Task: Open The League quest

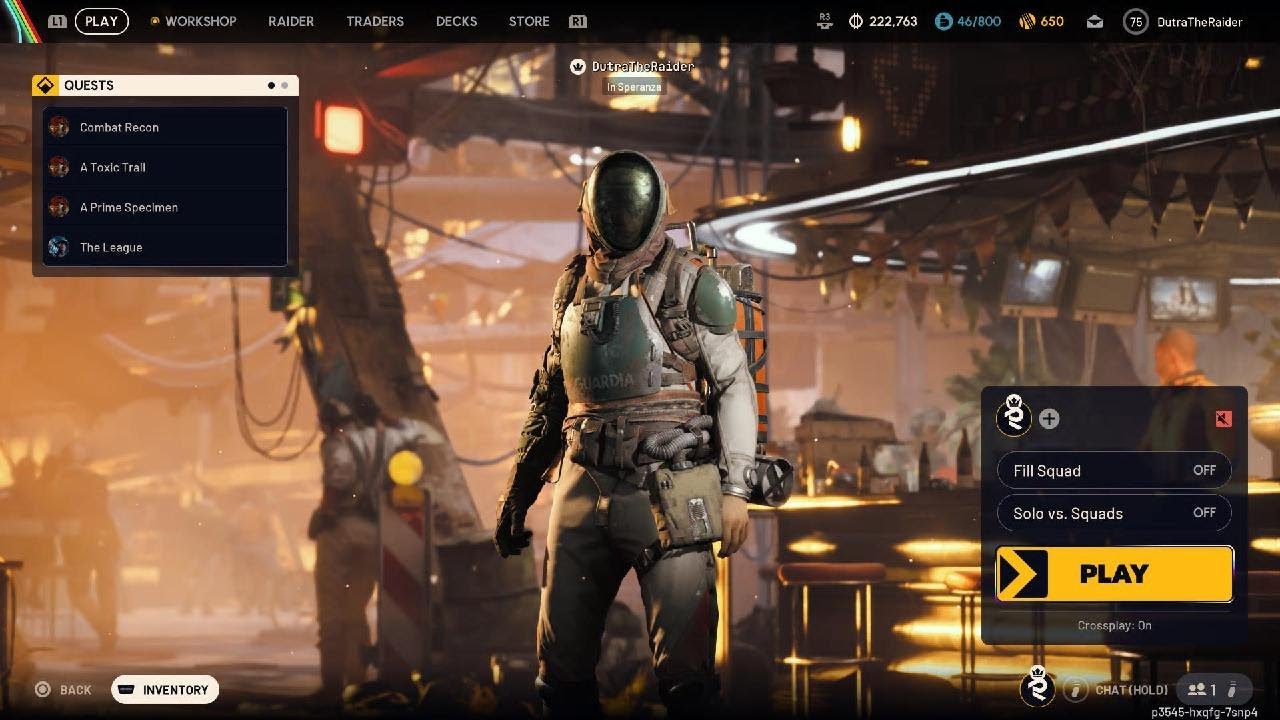Action: point(165,247)
